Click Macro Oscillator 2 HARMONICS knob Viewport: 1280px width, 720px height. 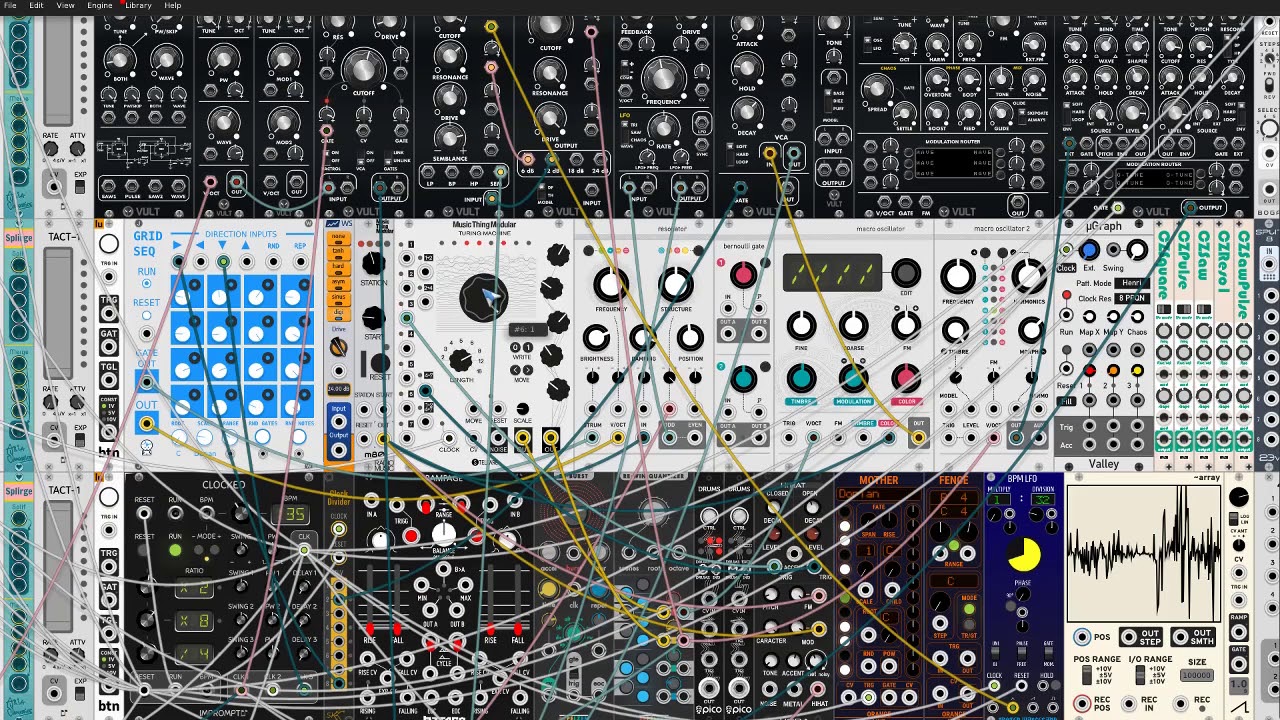pyautogui.click(x=1029, y=276)
